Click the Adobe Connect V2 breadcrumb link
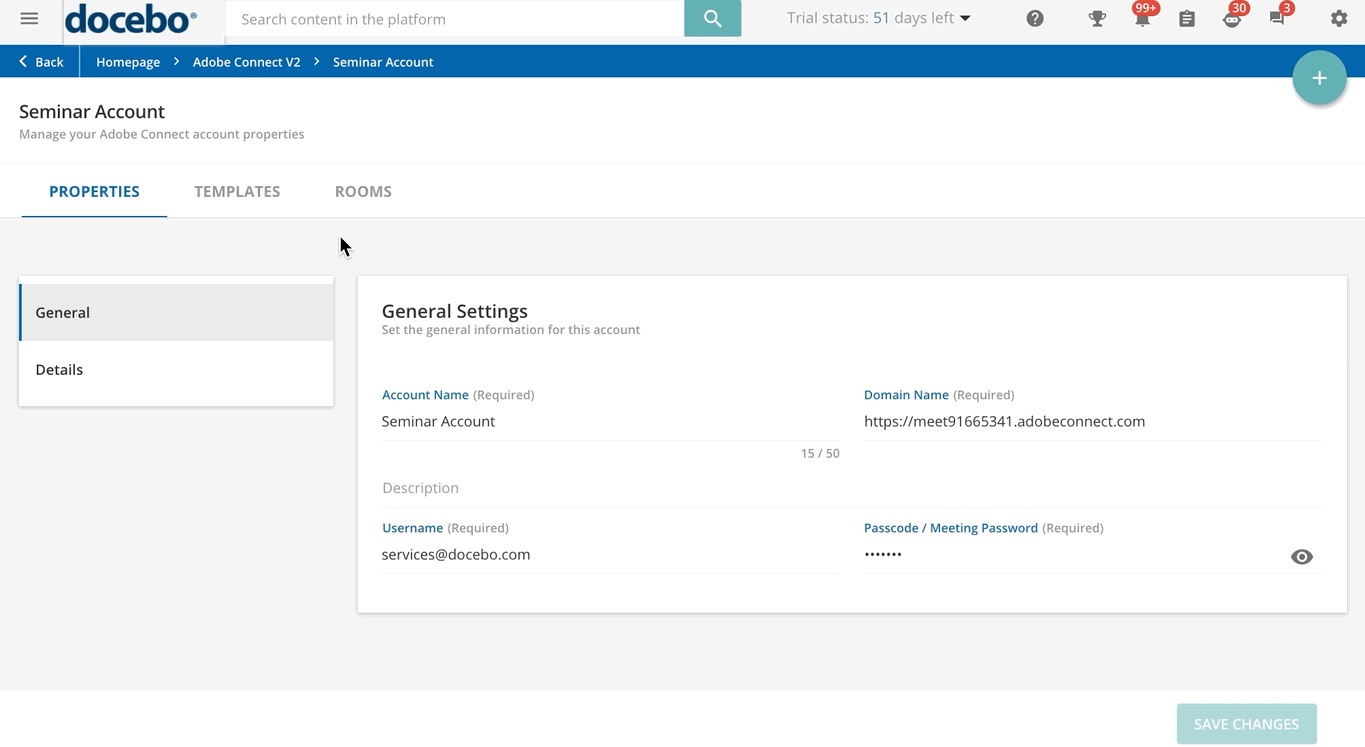Viewport: 1365px width, 747px height. (x=246, y=62)
